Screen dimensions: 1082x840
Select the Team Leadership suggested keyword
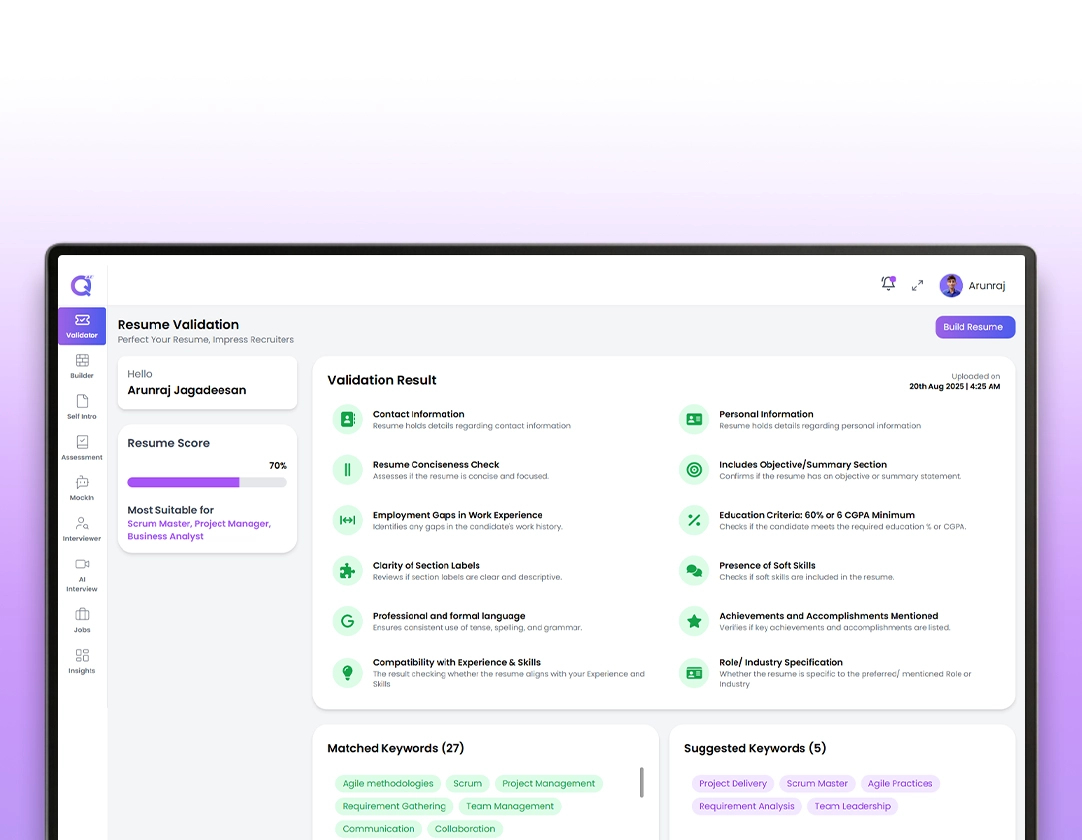852,806
